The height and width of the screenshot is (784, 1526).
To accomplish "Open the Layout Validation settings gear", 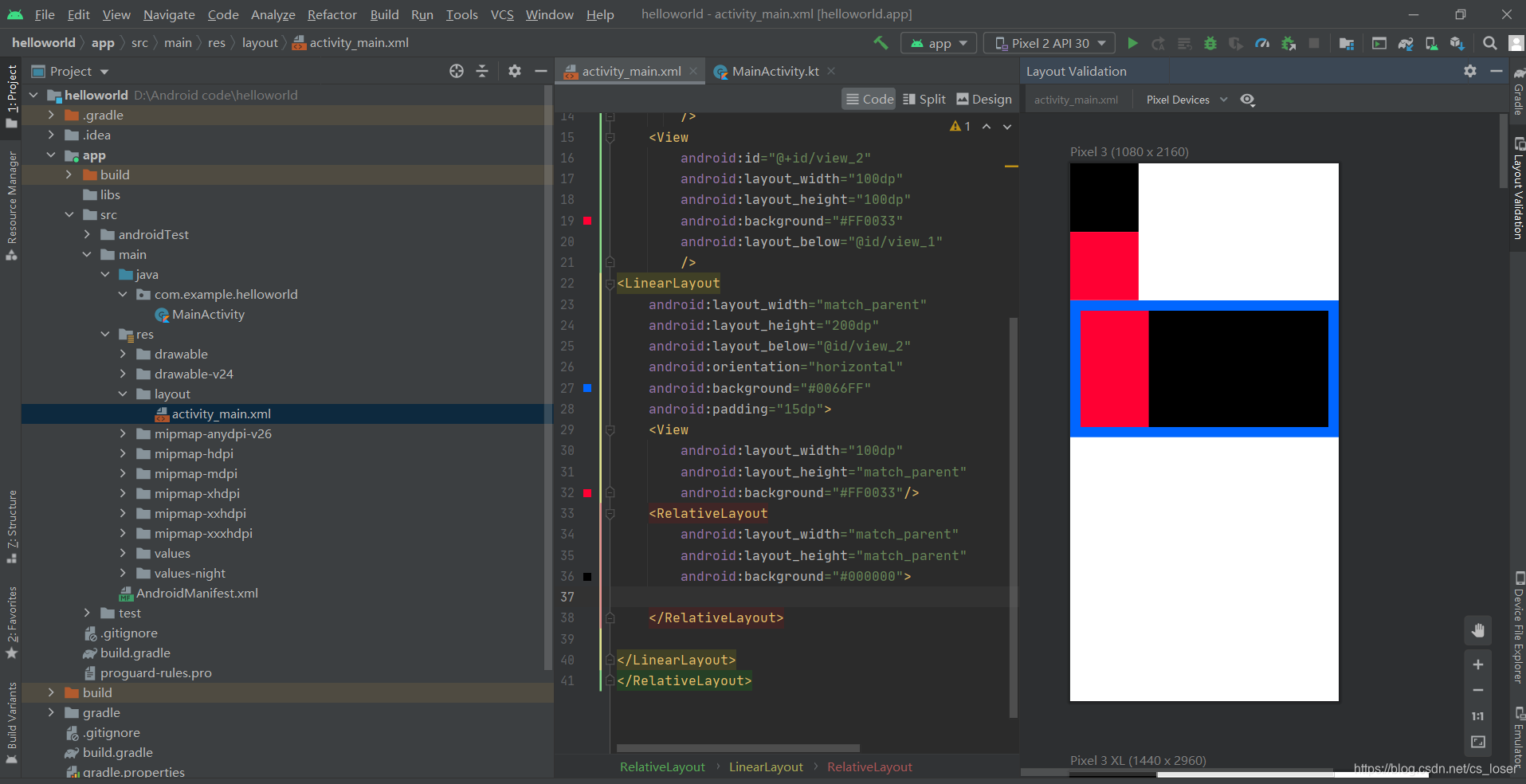I will tap(1470, 71).
